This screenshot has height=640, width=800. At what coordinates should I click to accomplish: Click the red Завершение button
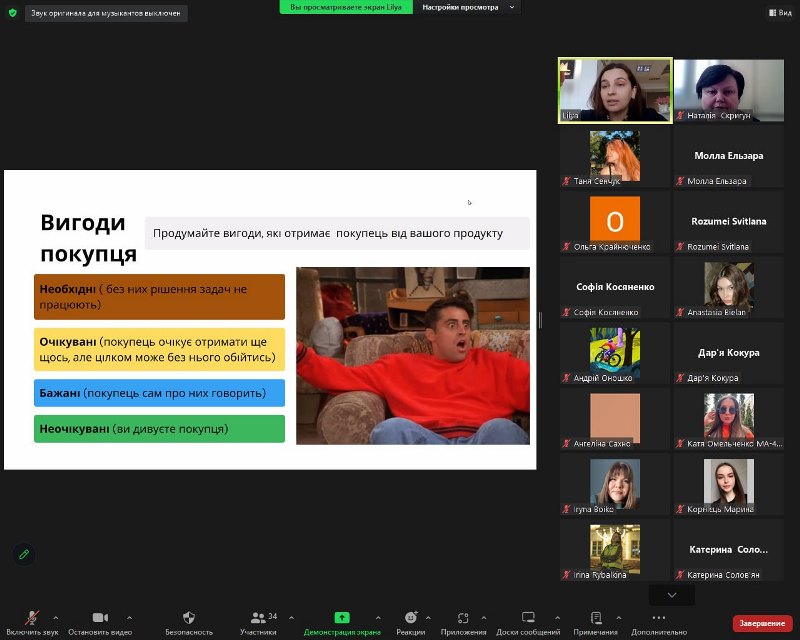point(762,623)
